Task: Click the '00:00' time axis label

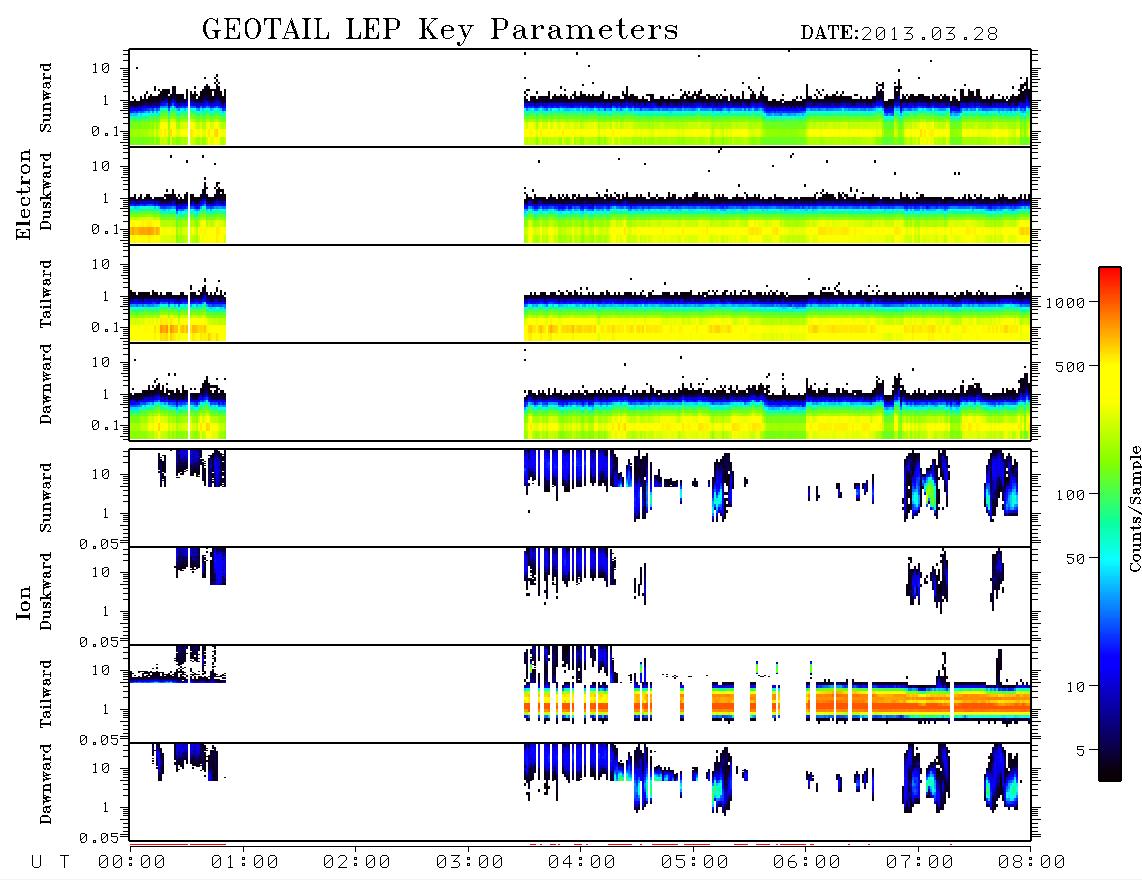Action: 132,863
